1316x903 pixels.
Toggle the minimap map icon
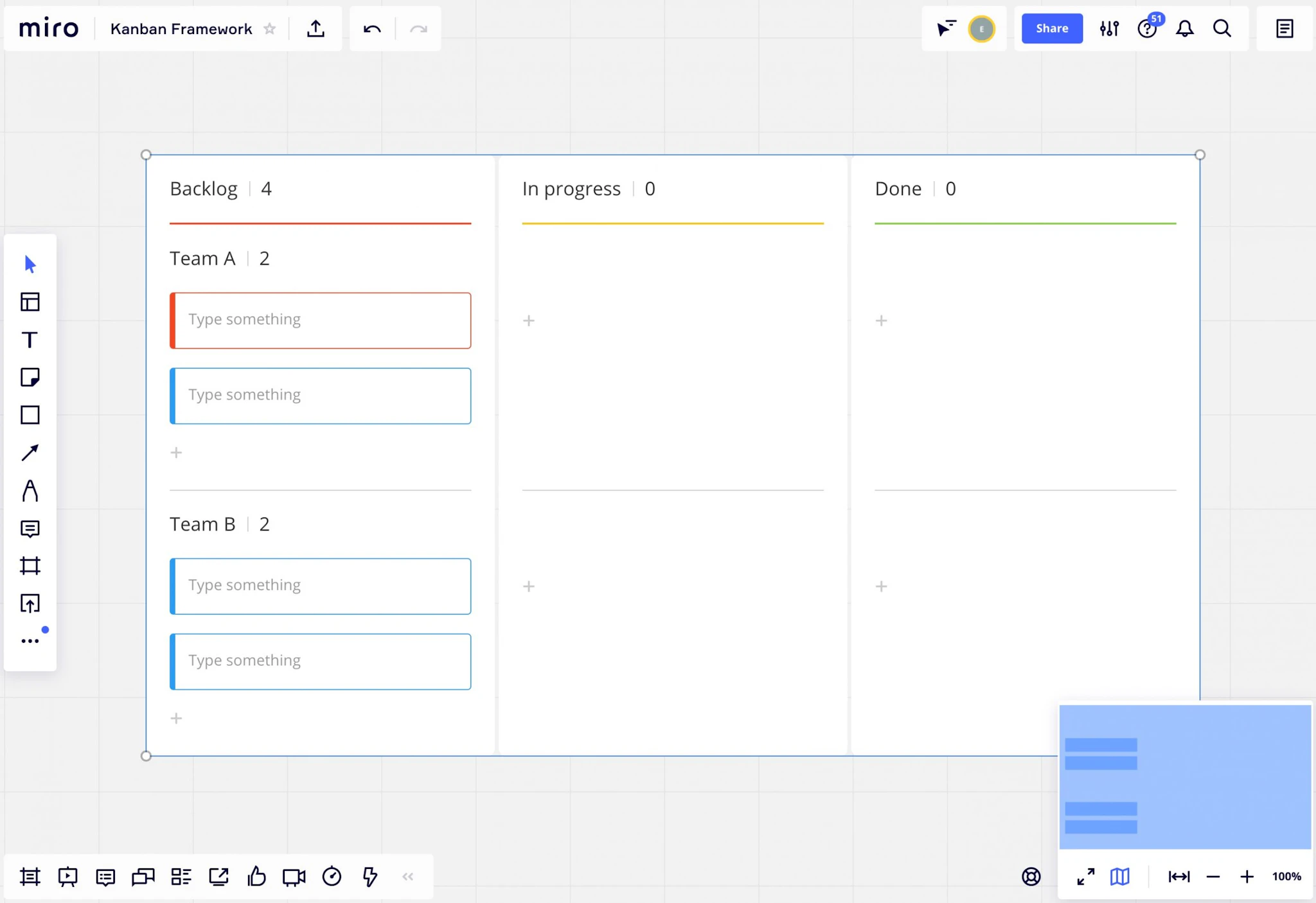(x=1119, y=877)
